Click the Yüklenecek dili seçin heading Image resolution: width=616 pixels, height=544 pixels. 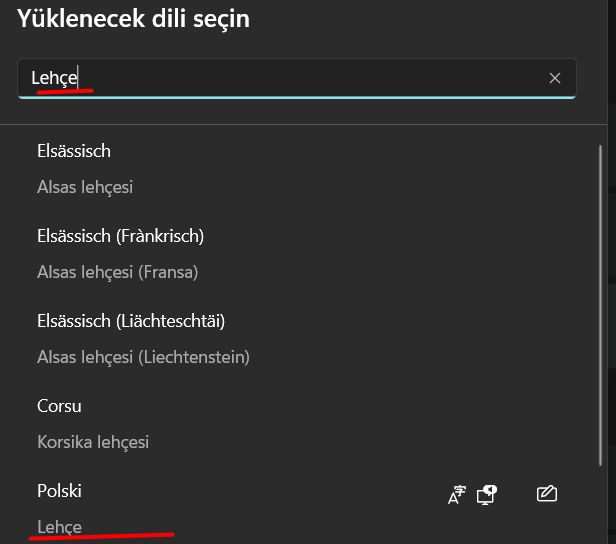click(x=133, y=18)
